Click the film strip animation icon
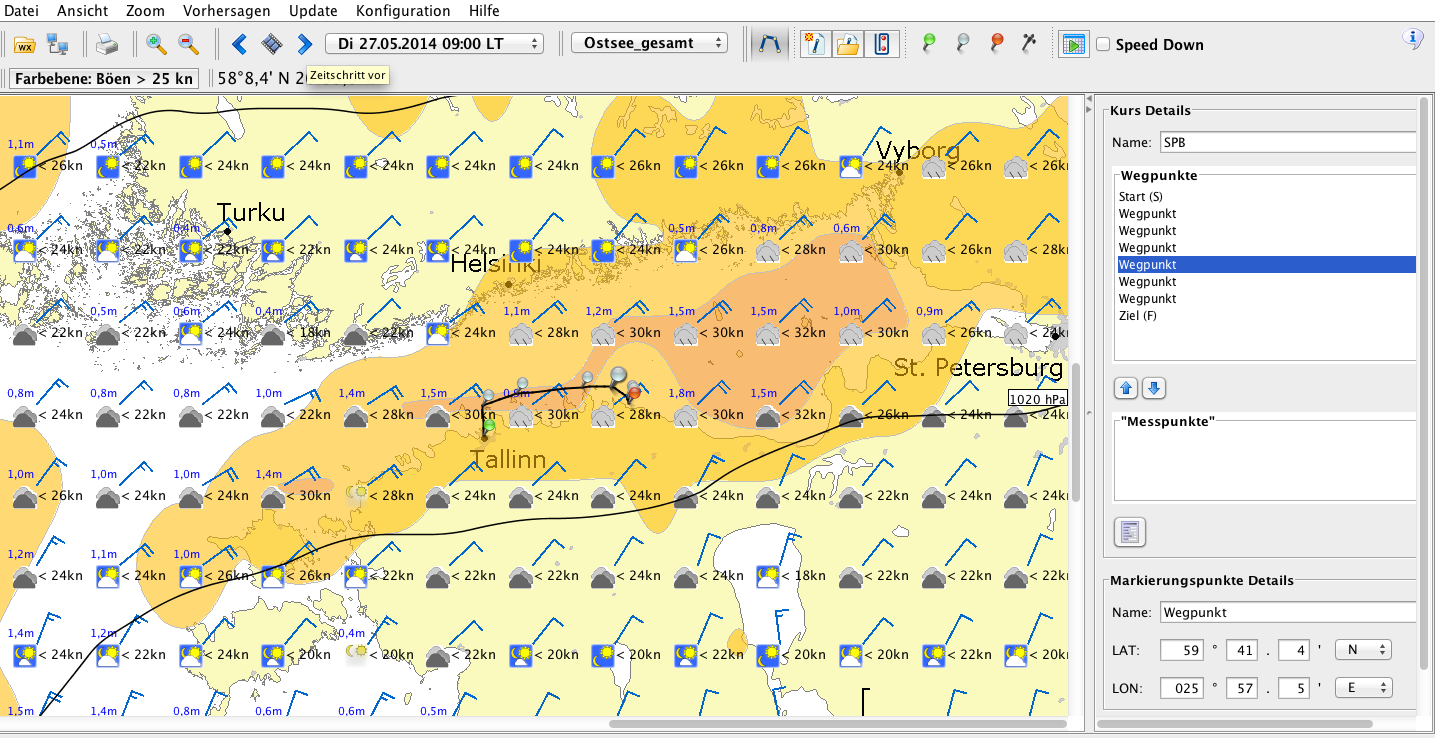This screenshot has height=738, width=1435. pyautogui.click(x=272, y=44)
